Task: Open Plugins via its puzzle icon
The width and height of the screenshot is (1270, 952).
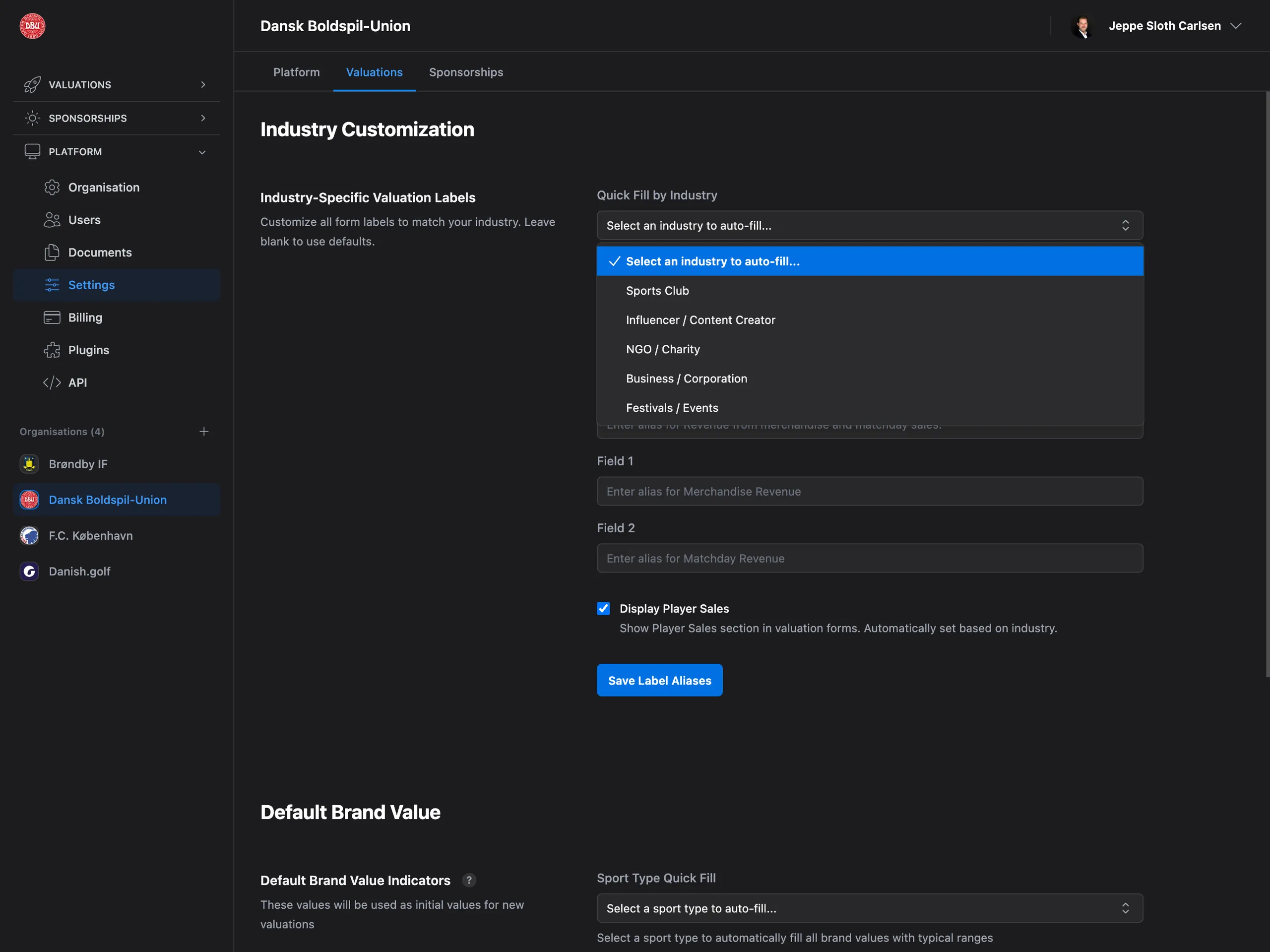Action: 52,350
